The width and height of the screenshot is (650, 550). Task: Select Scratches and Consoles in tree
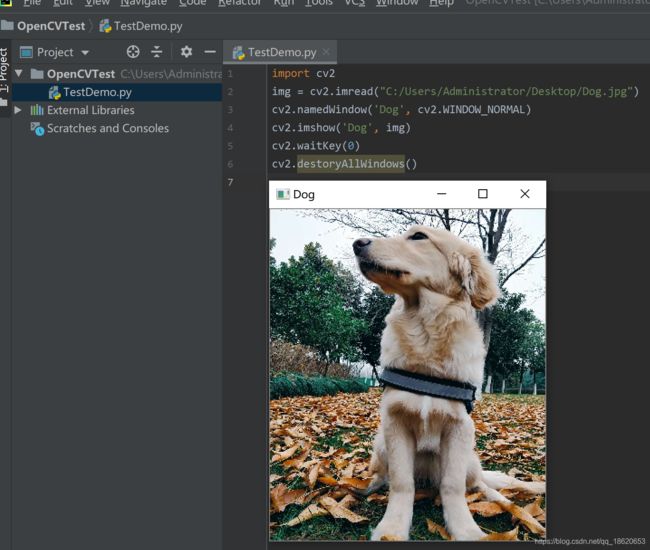[108, 128]
